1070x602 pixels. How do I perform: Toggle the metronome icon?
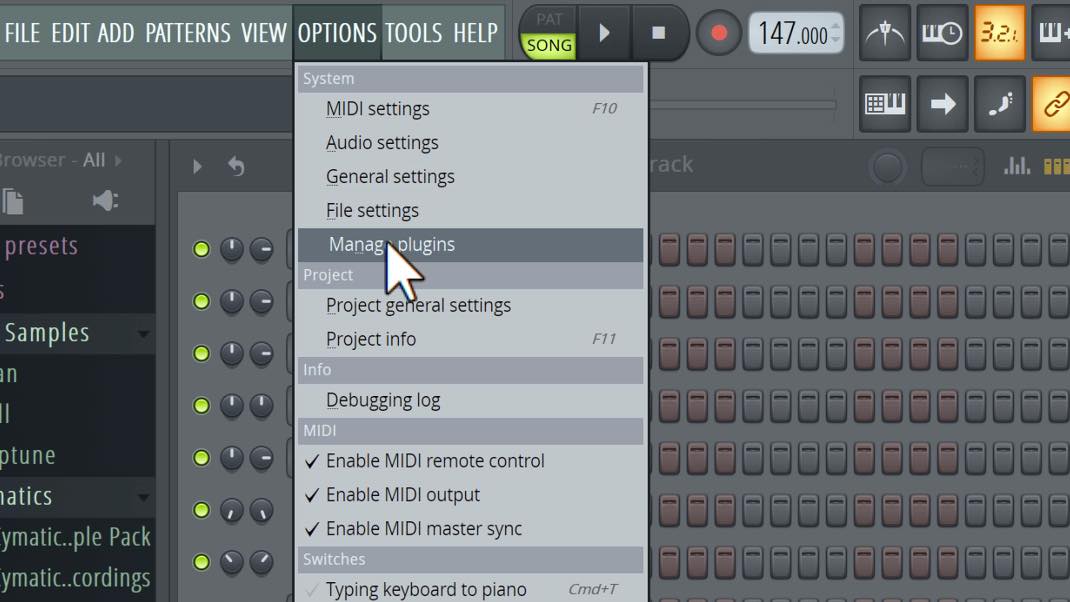(884, 33)
